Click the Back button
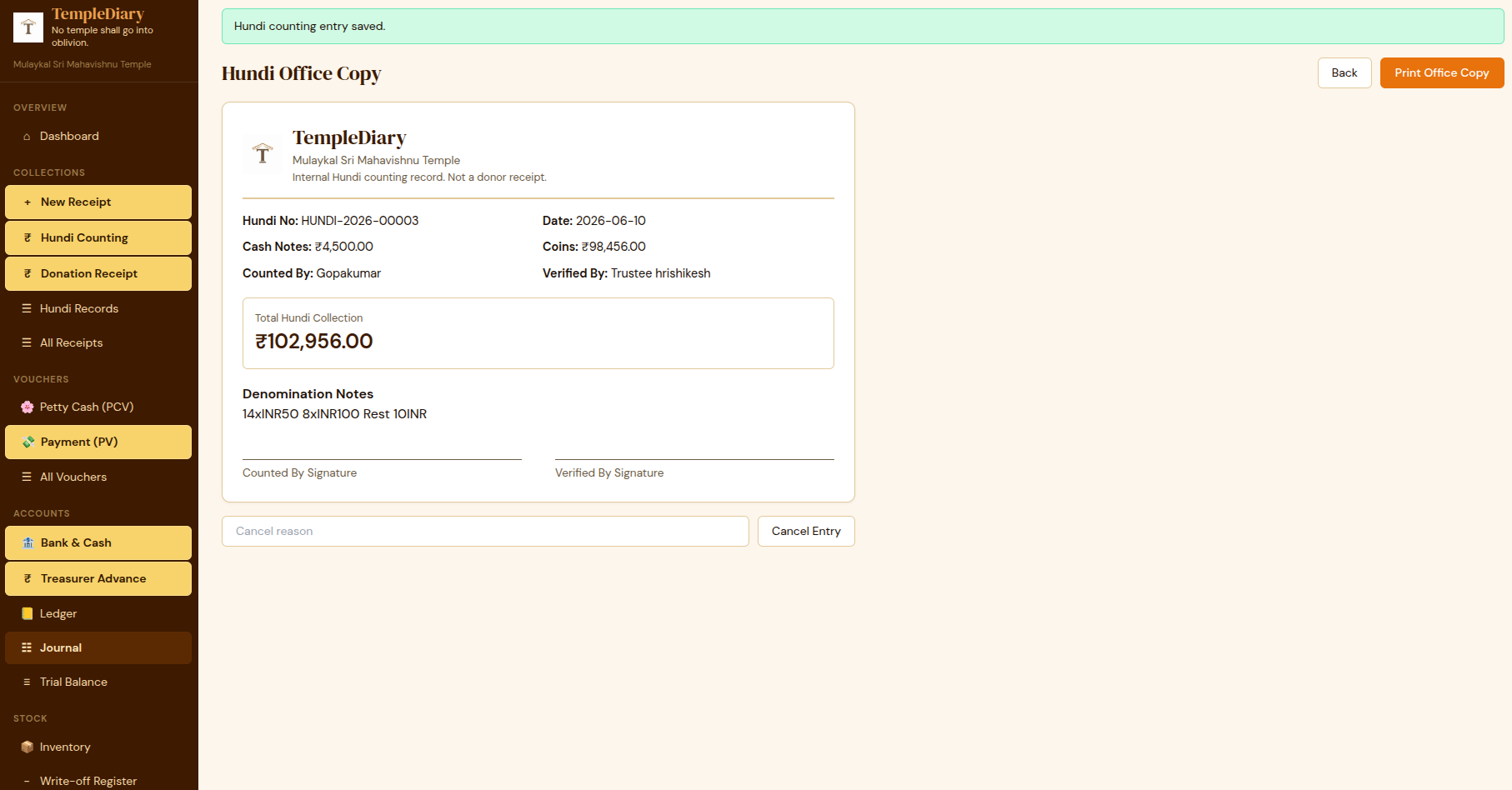The width and height of the screenshot is (1512, 790). pos(1344,72)
